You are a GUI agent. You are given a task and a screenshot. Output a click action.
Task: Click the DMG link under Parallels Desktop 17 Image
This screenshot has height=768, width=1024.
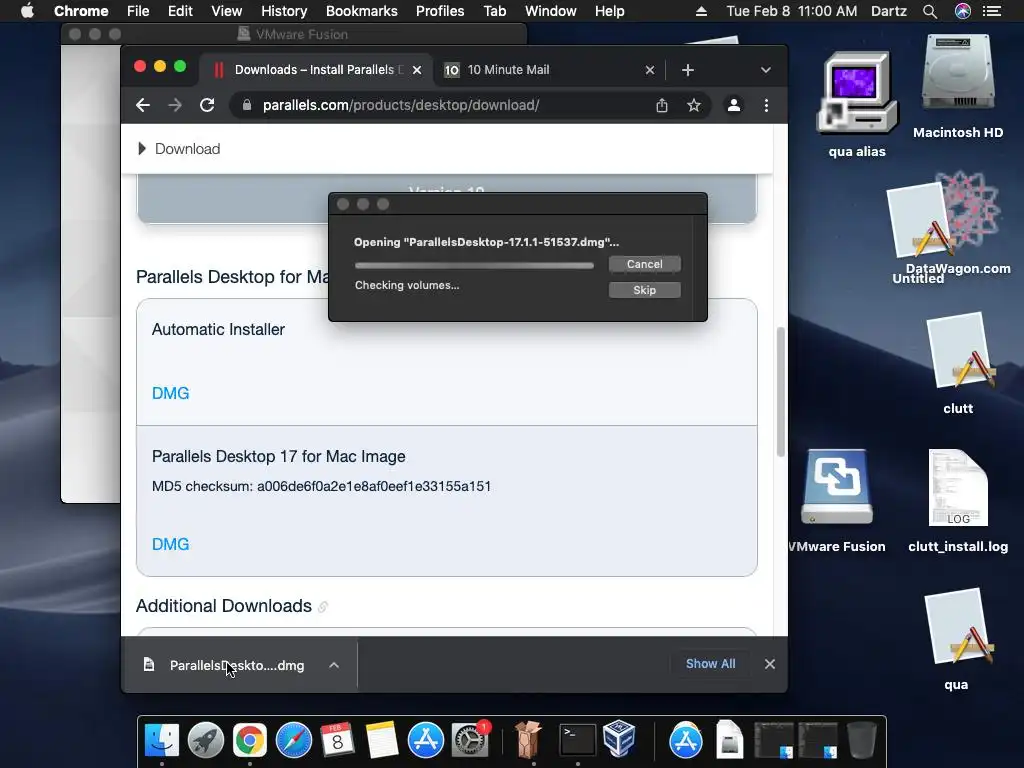pos(170,544)
